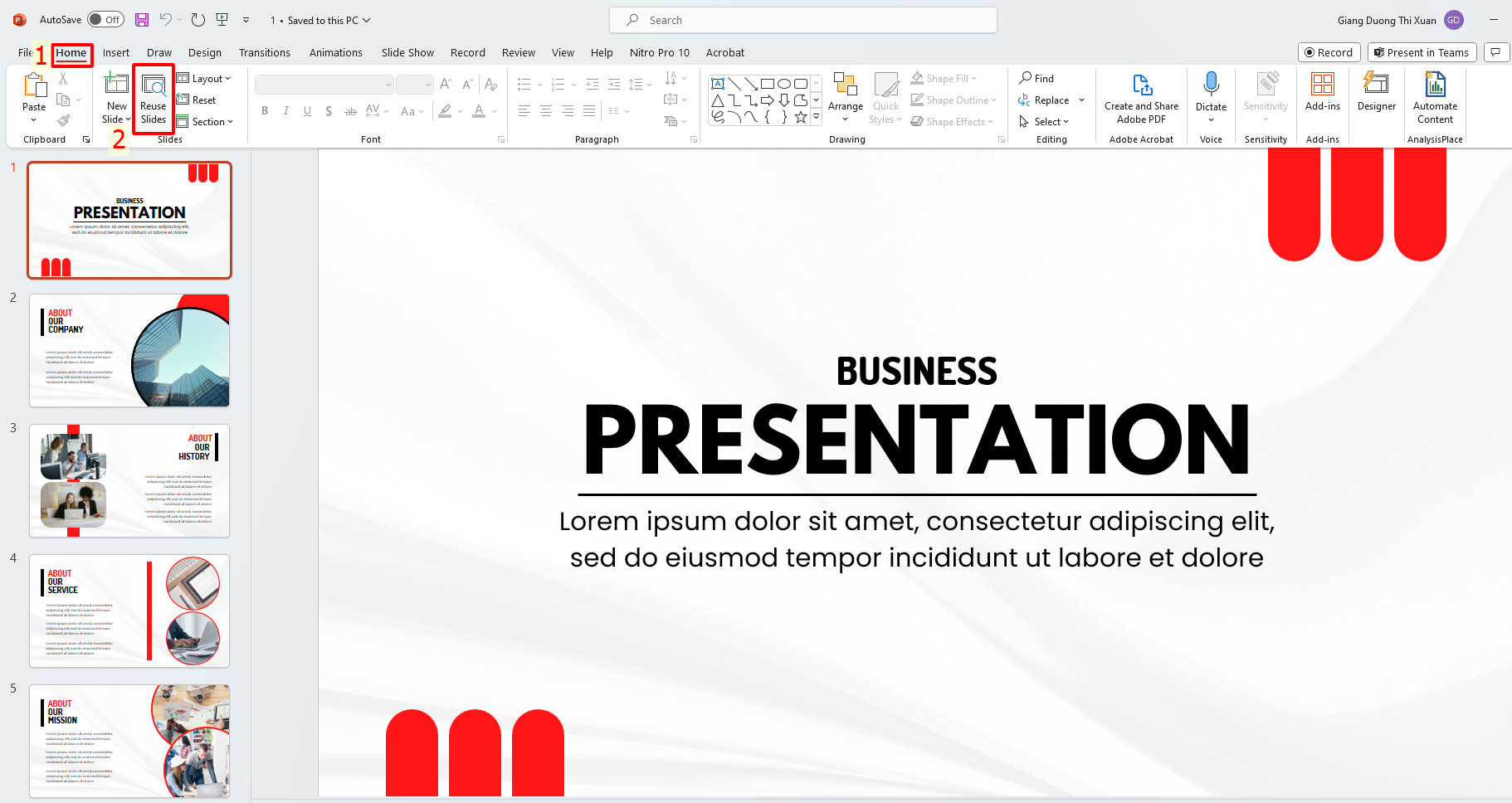
Task: Switch to the Design tab
Action: point(205,52)
